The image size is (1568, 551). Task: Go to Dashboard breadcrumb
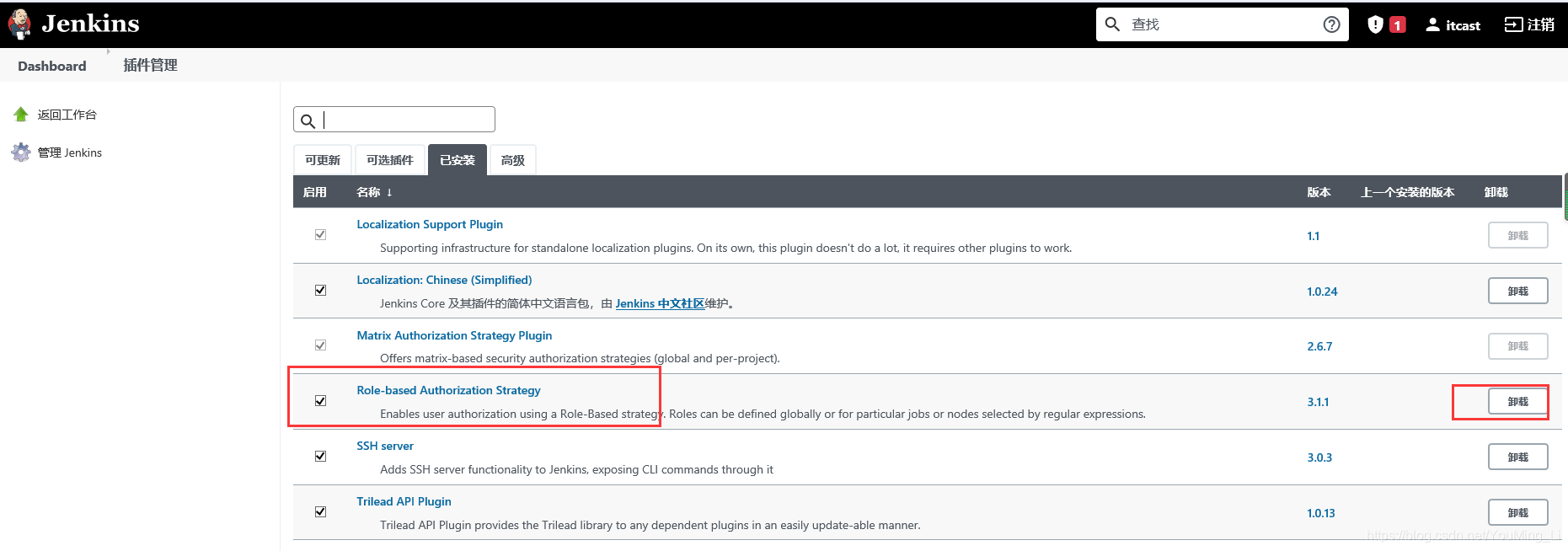pos(52,66)
